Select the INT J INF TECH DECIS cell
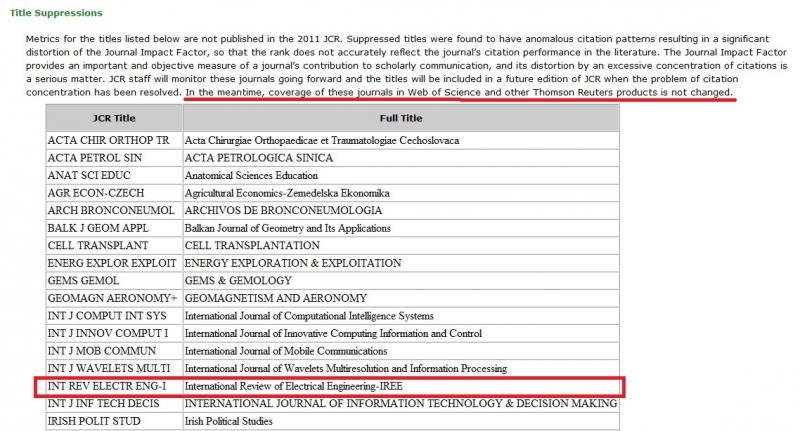This screenshot has width=800, height=431. point(114,404)
